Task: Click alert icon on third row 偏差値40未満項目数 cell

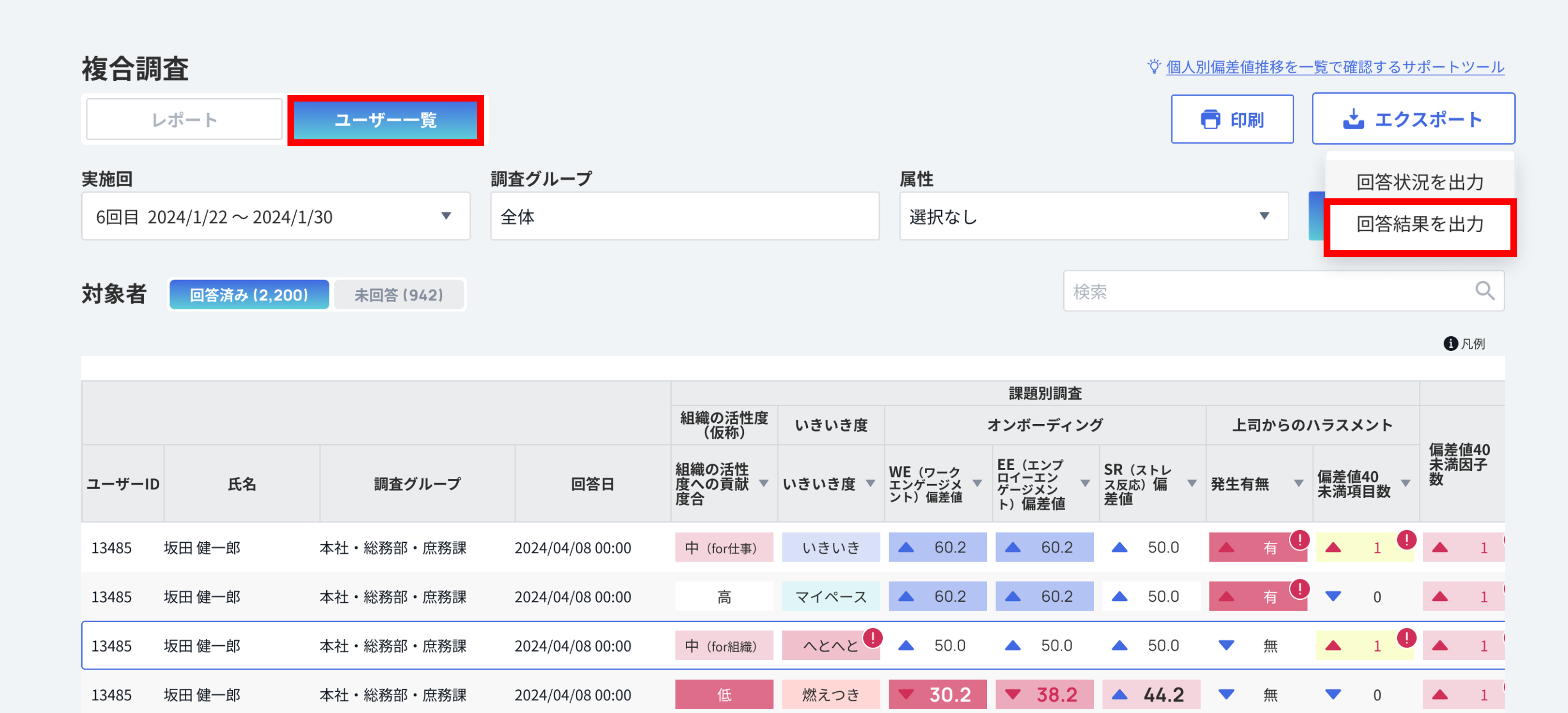Action: pyautogui.click(x=1406, y=638)
